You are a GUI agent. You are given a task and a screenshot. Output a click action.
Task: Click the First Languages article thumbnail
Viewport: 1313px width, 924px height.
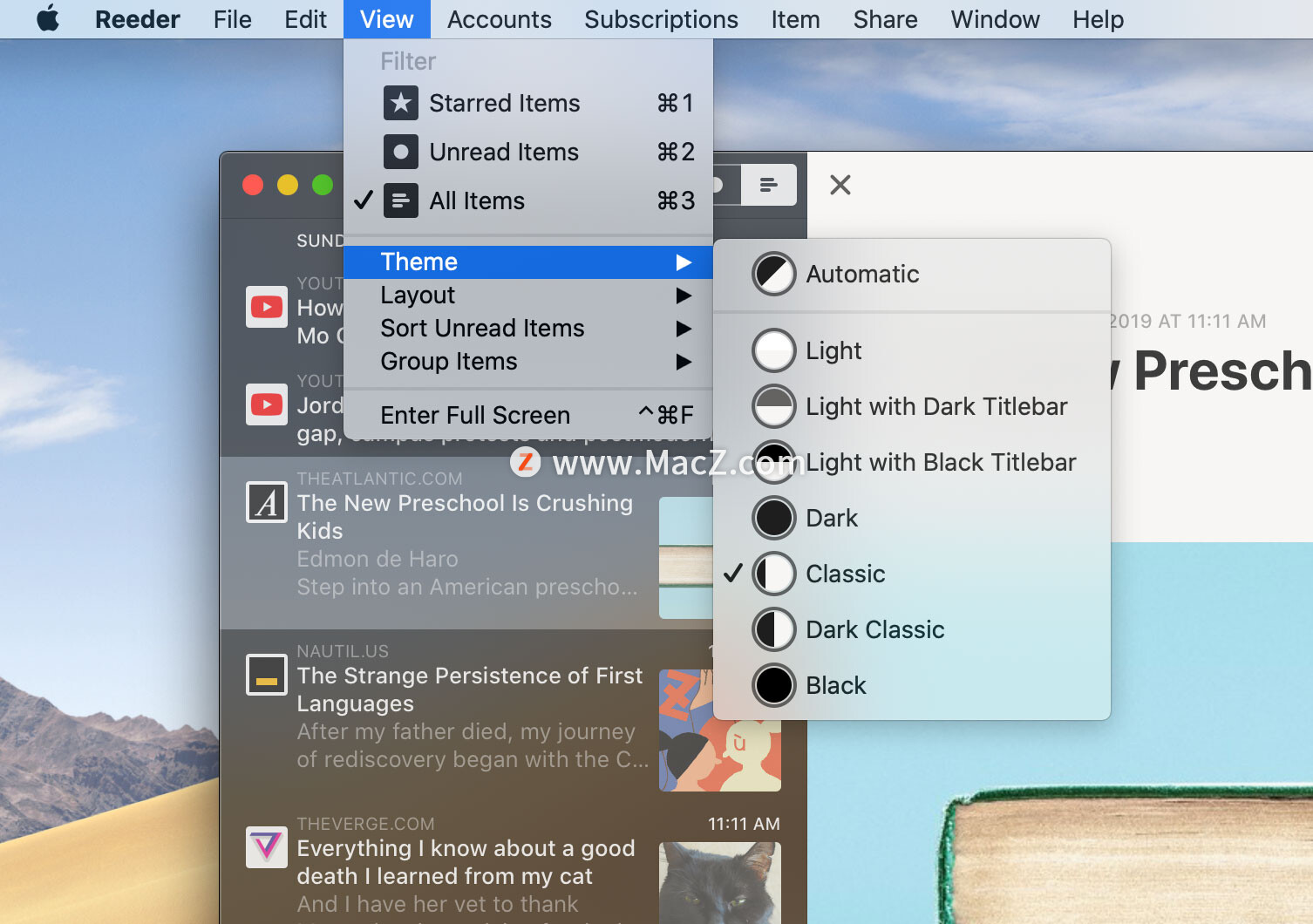(720, 730)
